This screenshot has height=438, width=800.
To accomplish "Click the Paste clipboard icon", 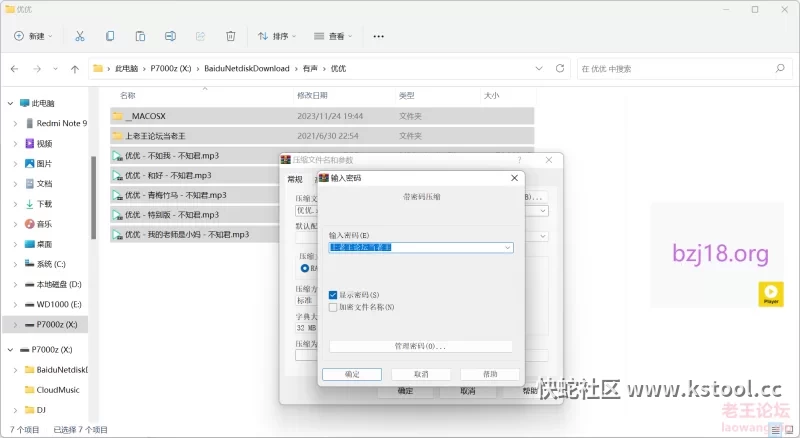I will coord(140,36).
